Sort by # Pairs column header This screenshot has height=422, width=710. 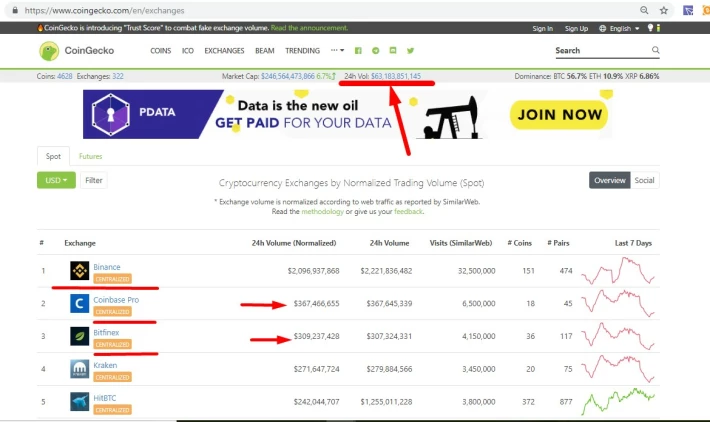coord(558,243)
